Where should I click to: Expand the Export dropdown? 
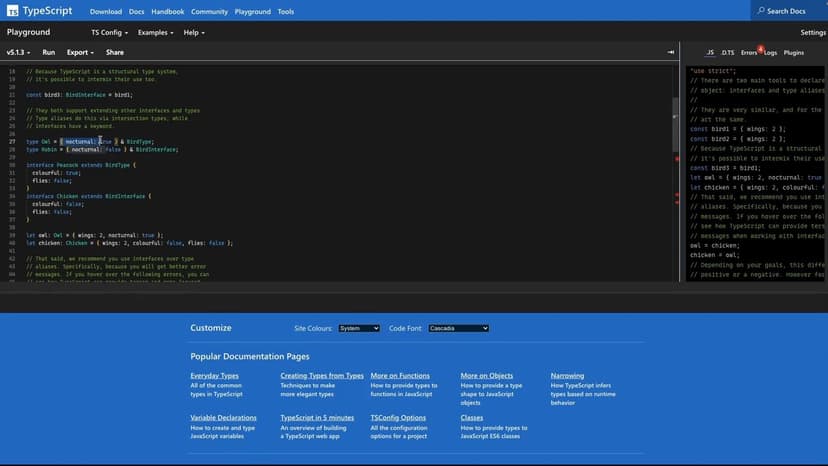coord(80,52)
